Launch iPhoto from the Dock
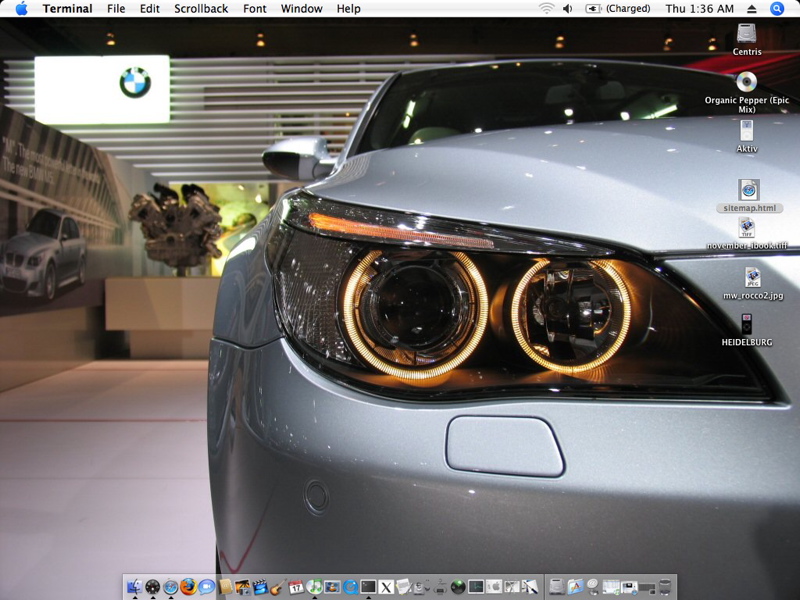 click(242, 587)
